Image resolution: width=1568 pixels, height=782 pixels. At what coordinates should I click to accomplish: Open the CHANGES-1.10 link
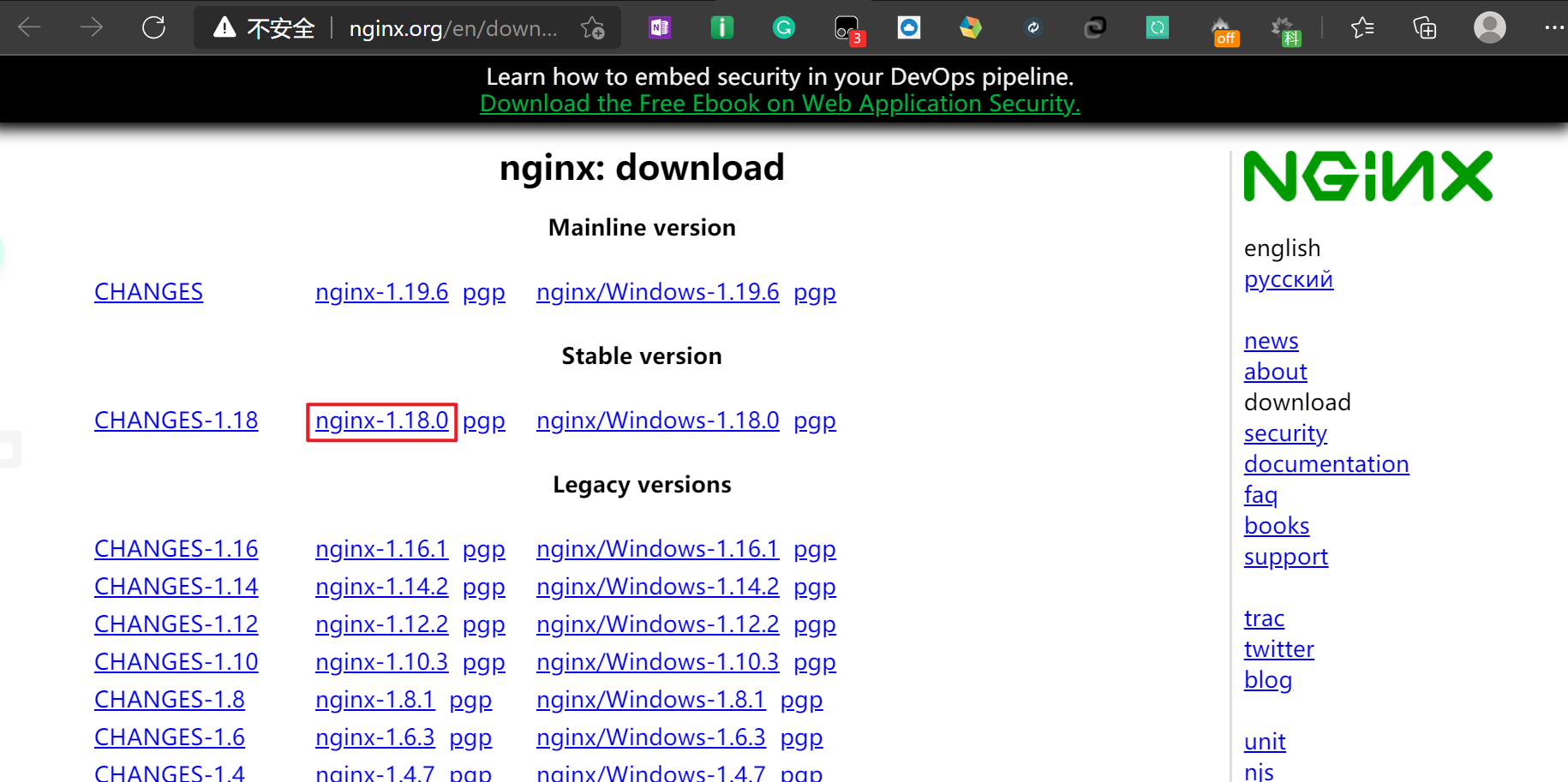point(177,662)
